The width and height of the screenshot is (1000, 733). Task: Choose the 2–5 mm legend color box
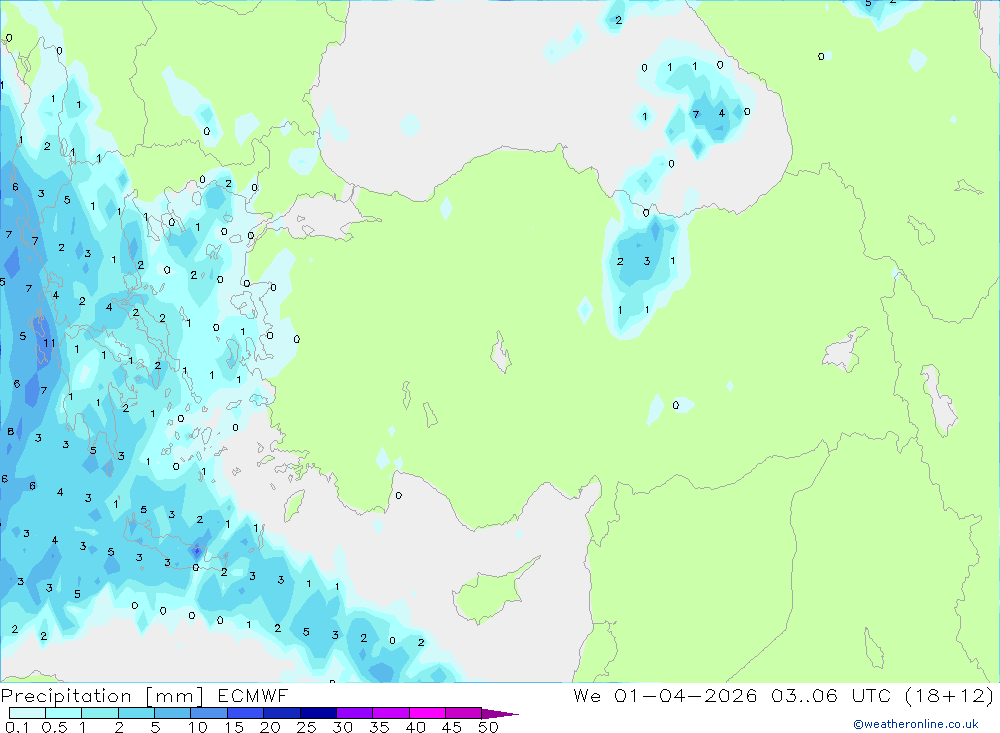coord(136,713)
